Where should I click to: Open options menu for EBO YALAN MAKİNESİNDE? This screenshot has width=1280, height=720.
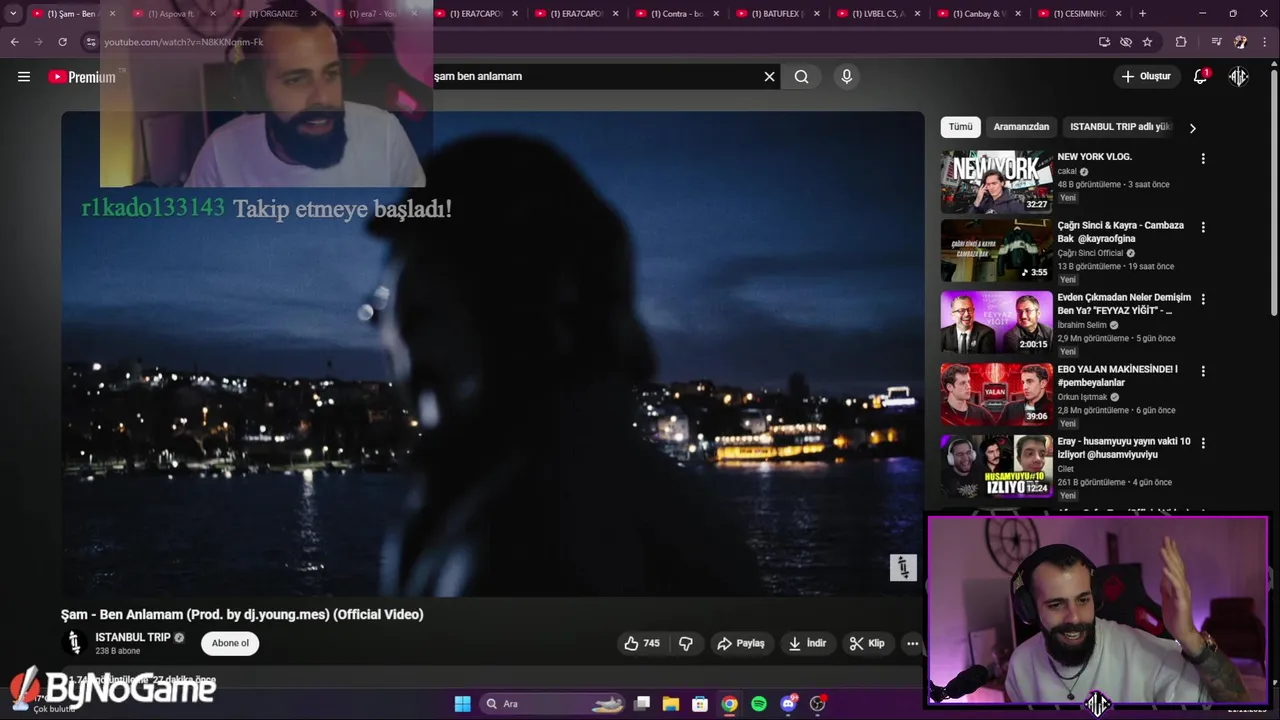click(1203, 371)
